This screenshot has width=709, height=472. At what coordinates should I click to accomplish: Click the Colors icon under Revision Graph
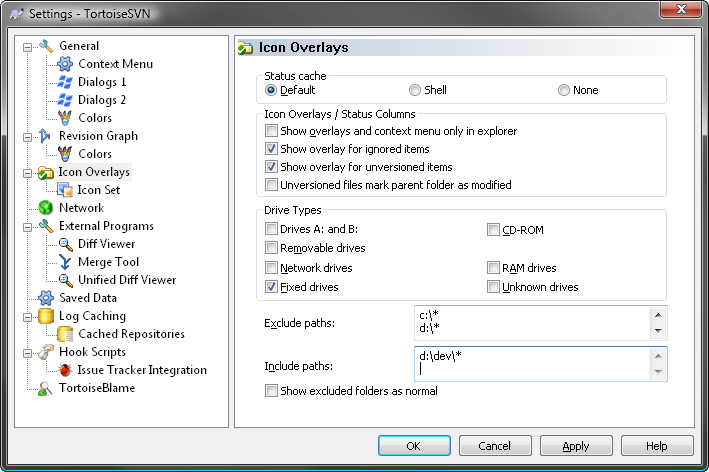65,154
